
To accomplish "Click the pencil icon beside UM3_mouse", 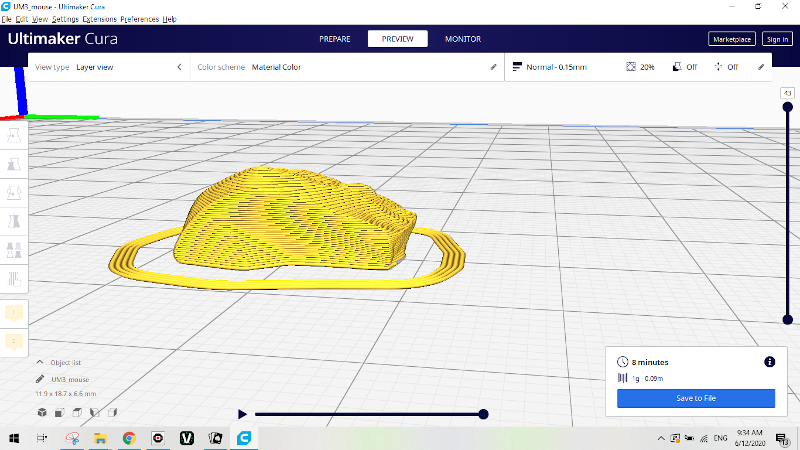I will coord(40,379).
